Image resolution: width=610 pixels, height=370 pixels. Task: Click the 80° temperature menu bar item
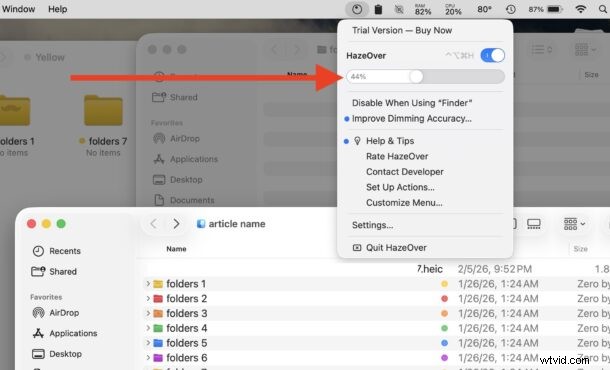(x=484, y=9)
